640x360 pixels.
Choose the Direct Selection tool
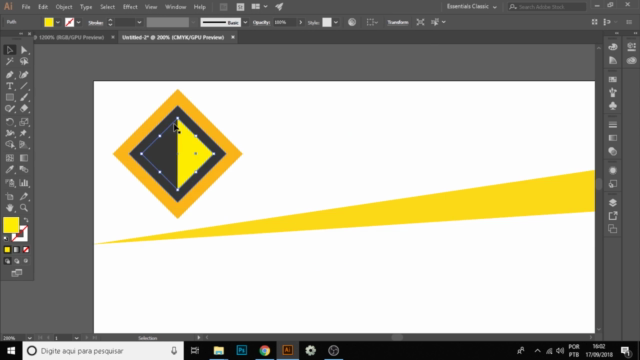(24, 50)
